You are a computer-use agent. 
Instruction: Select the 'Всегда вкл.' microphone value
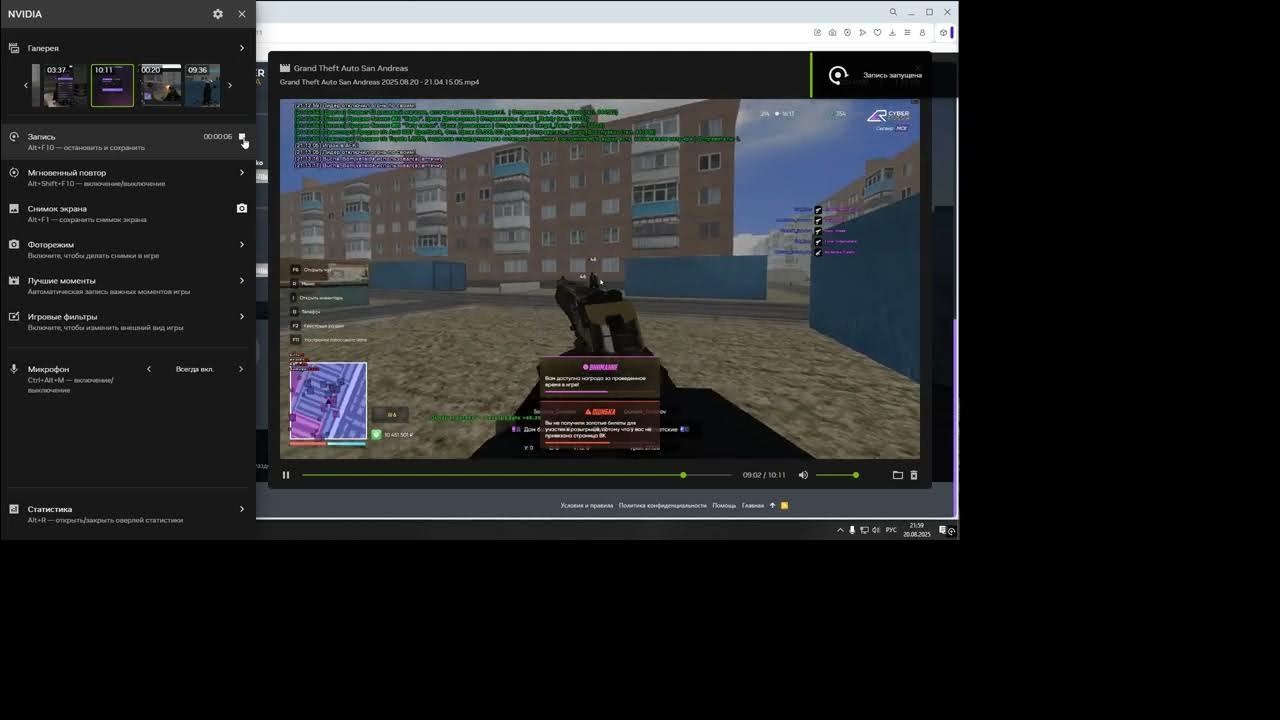click(x=195, y=369)
